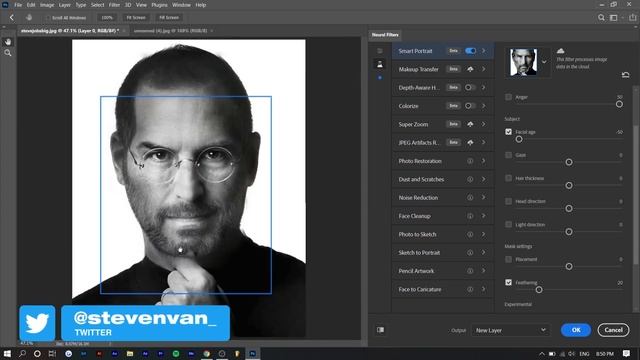Select the Hand tool in the left toolbar
This screenshot has height=360, width=640.
coord(8,42)
